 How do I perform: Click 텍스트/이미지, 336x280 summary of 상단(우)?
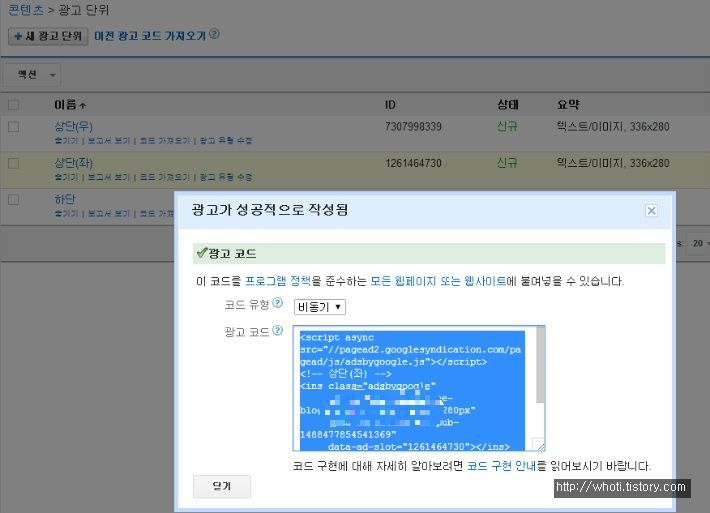tap(613, 126)
